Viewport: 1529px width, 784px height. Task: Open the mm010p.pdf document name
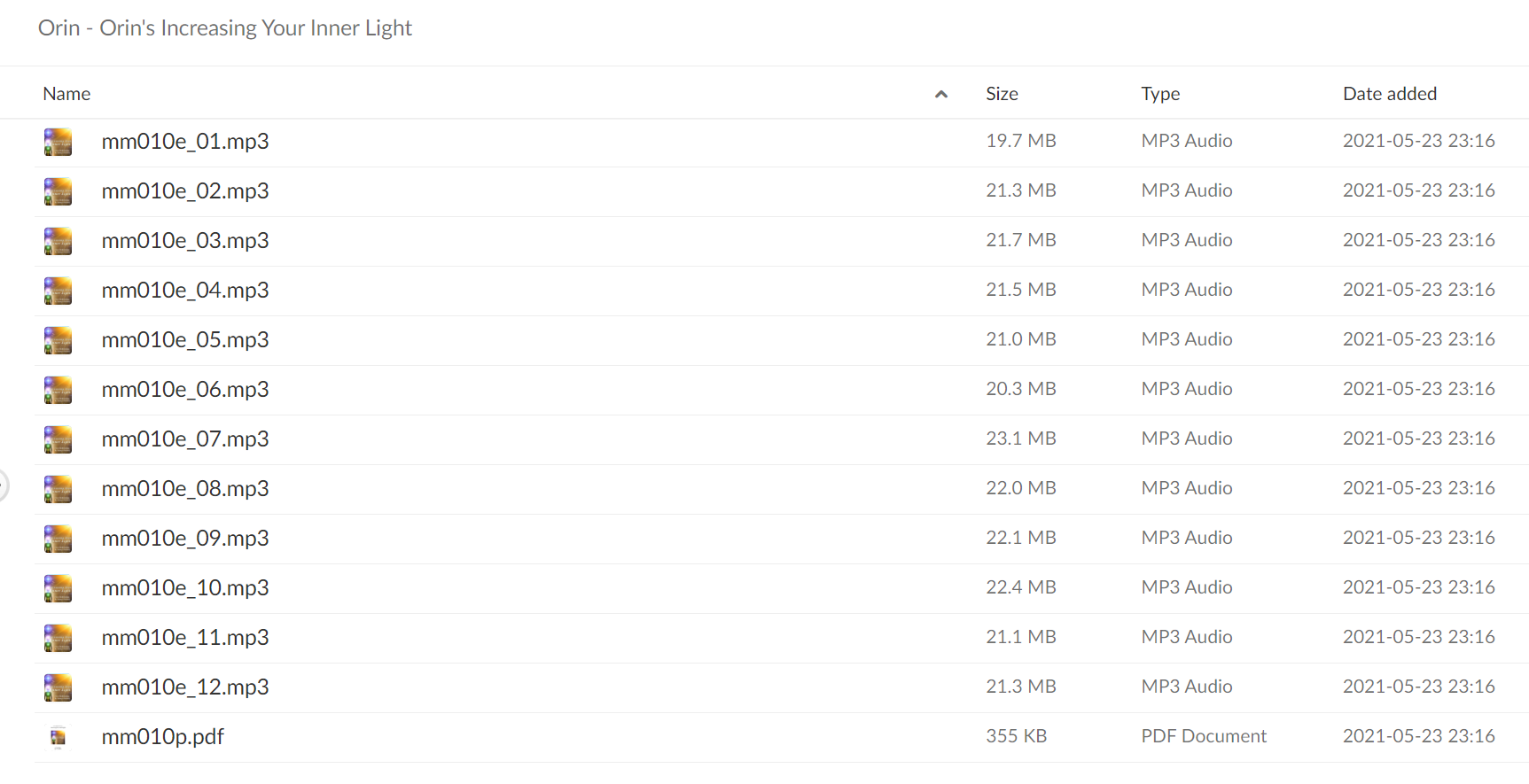tap(163, 737)
